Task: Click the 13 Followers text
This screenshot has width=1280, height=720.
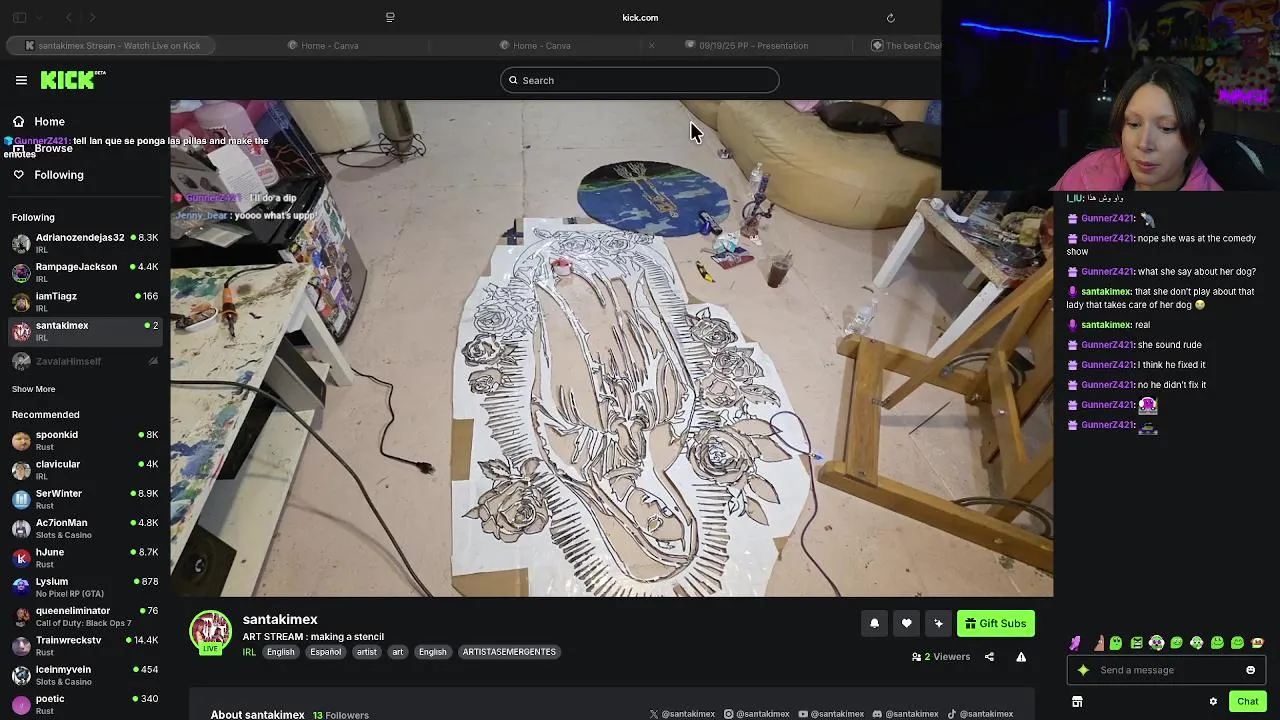Action: 340,715
